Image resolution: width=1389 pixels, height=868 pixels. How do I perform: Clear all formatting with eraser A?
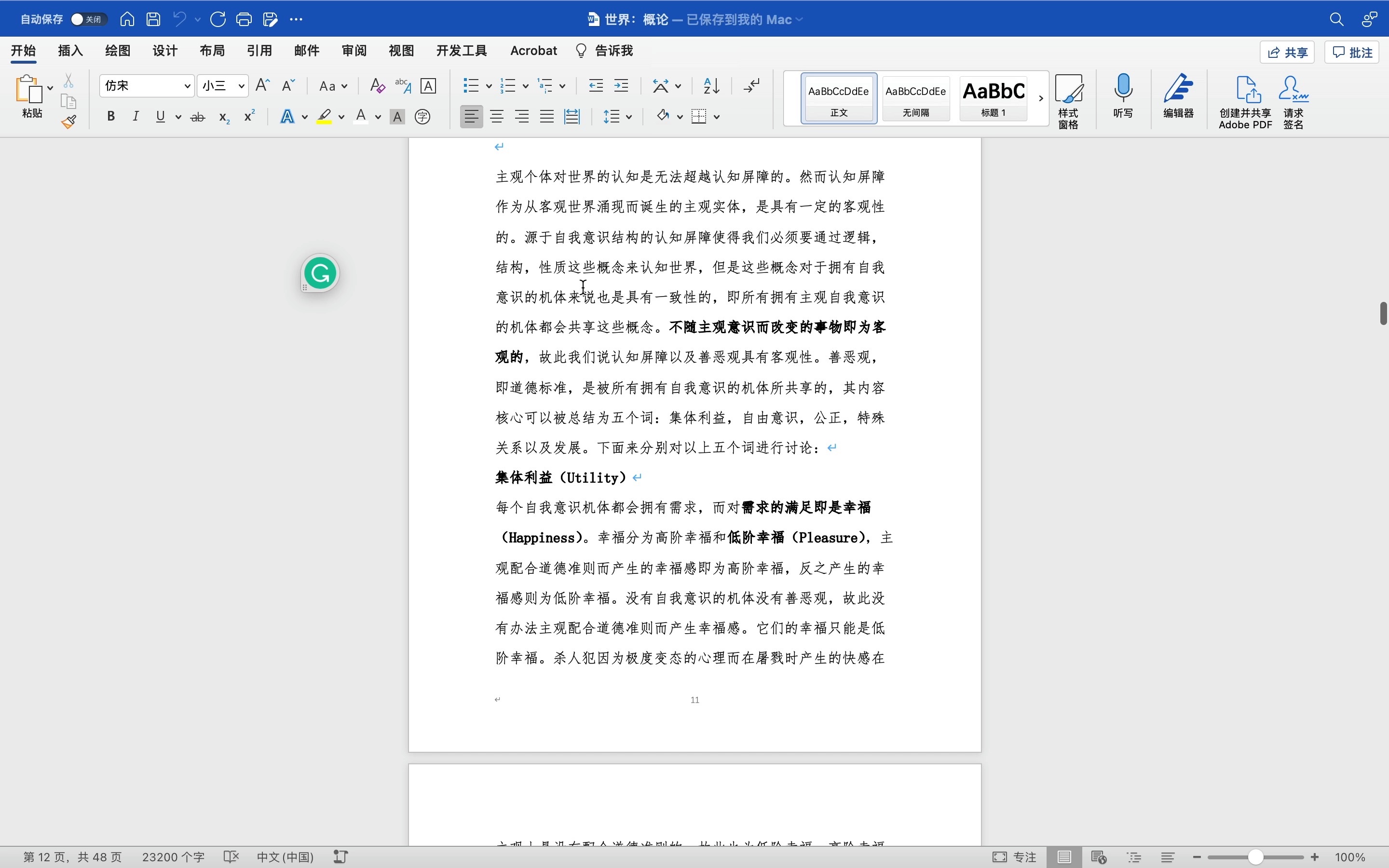point(377,86)
